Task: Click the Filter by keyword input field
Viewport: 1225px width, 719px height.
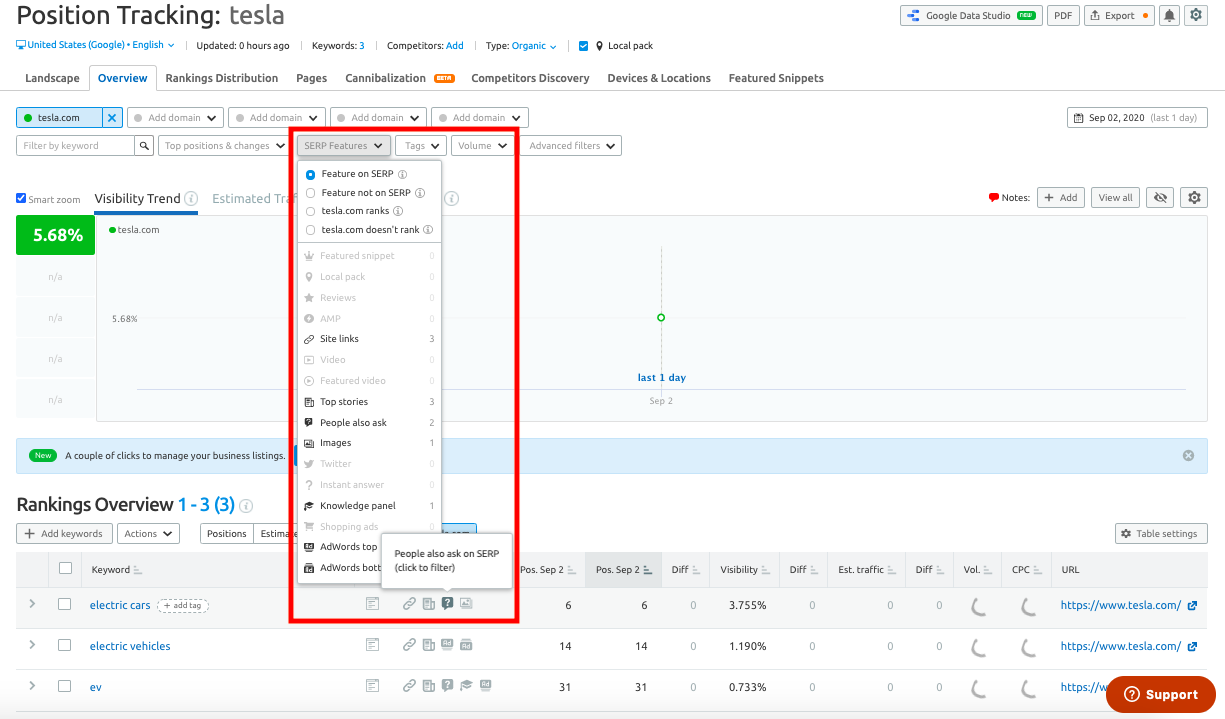Action: pos(75,145)
